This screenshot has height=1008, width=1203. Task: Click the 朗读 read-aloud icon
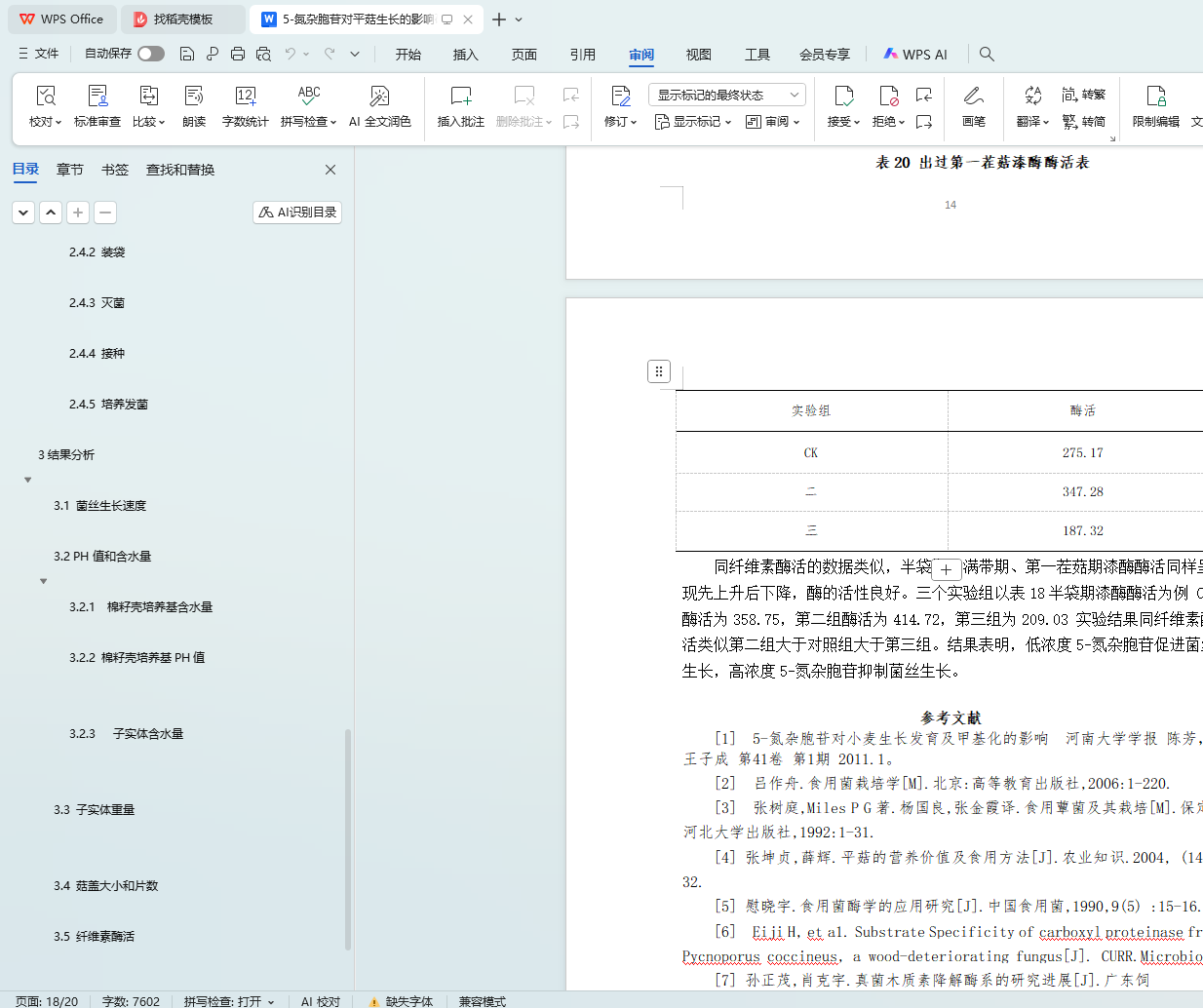(x=194, y=105)
